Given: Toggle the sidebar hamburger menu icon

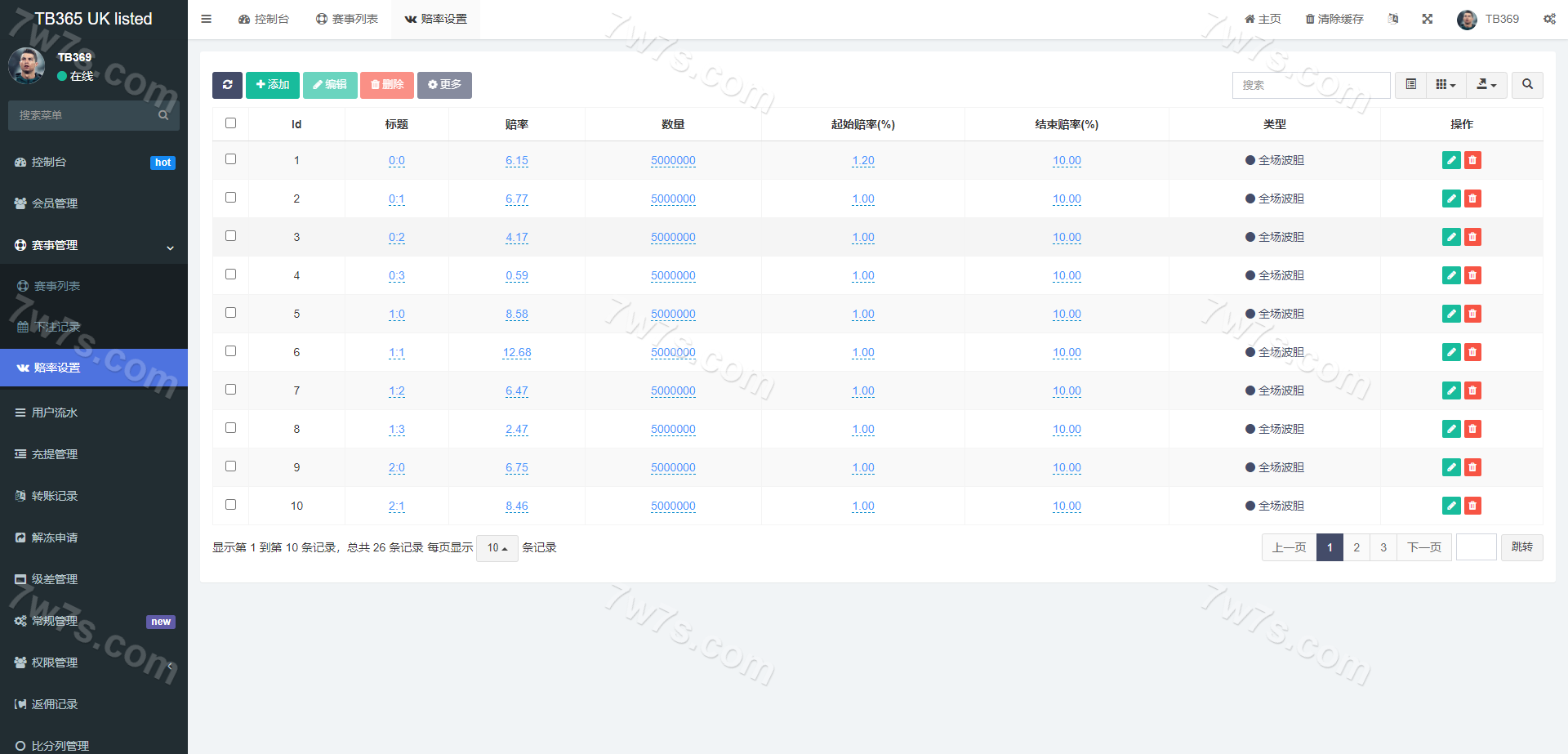Looking at the screenshot, I should point(207,19).
